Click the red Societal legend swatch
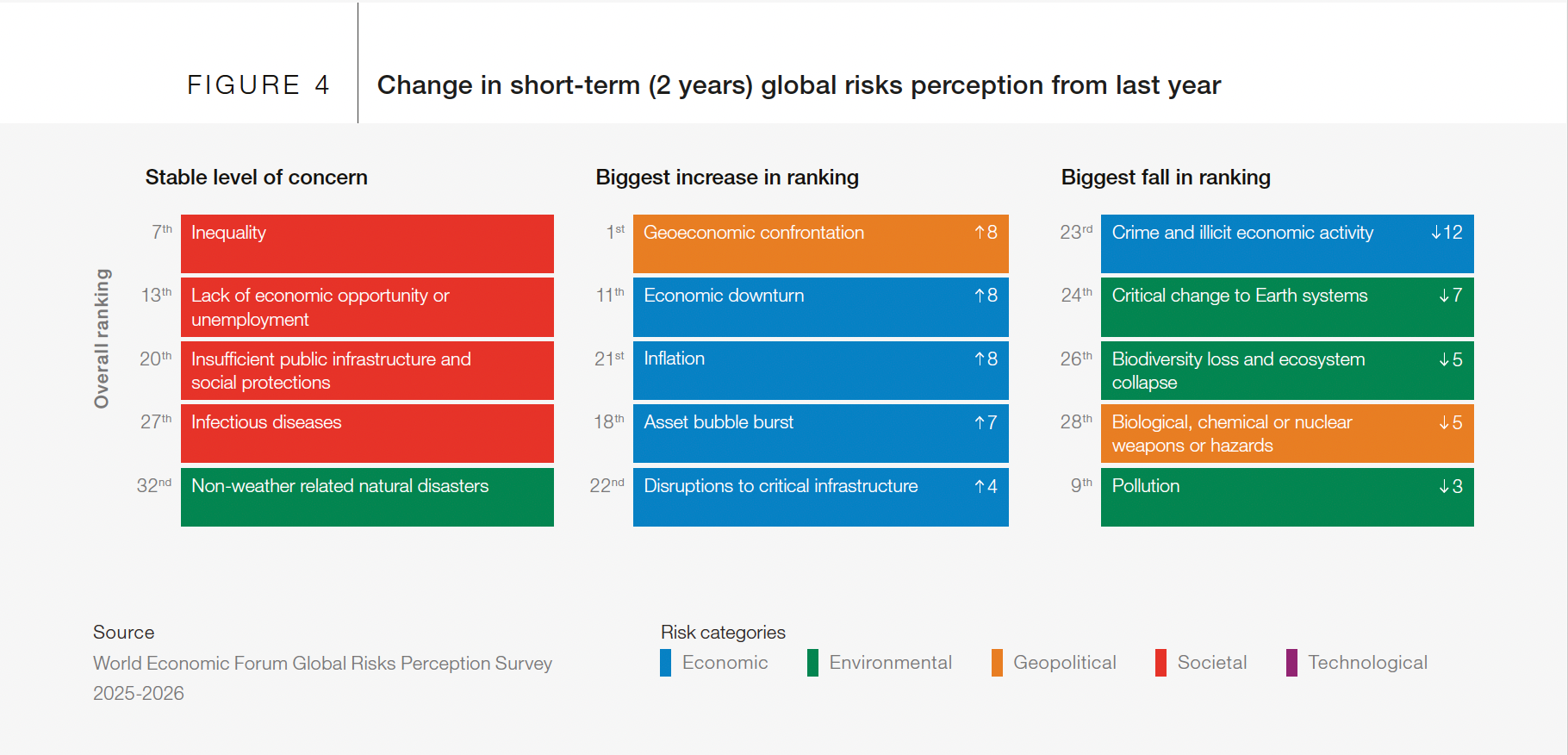Image resolution: width=1568 pixels, height=755 pixels. coord(1160,663)
